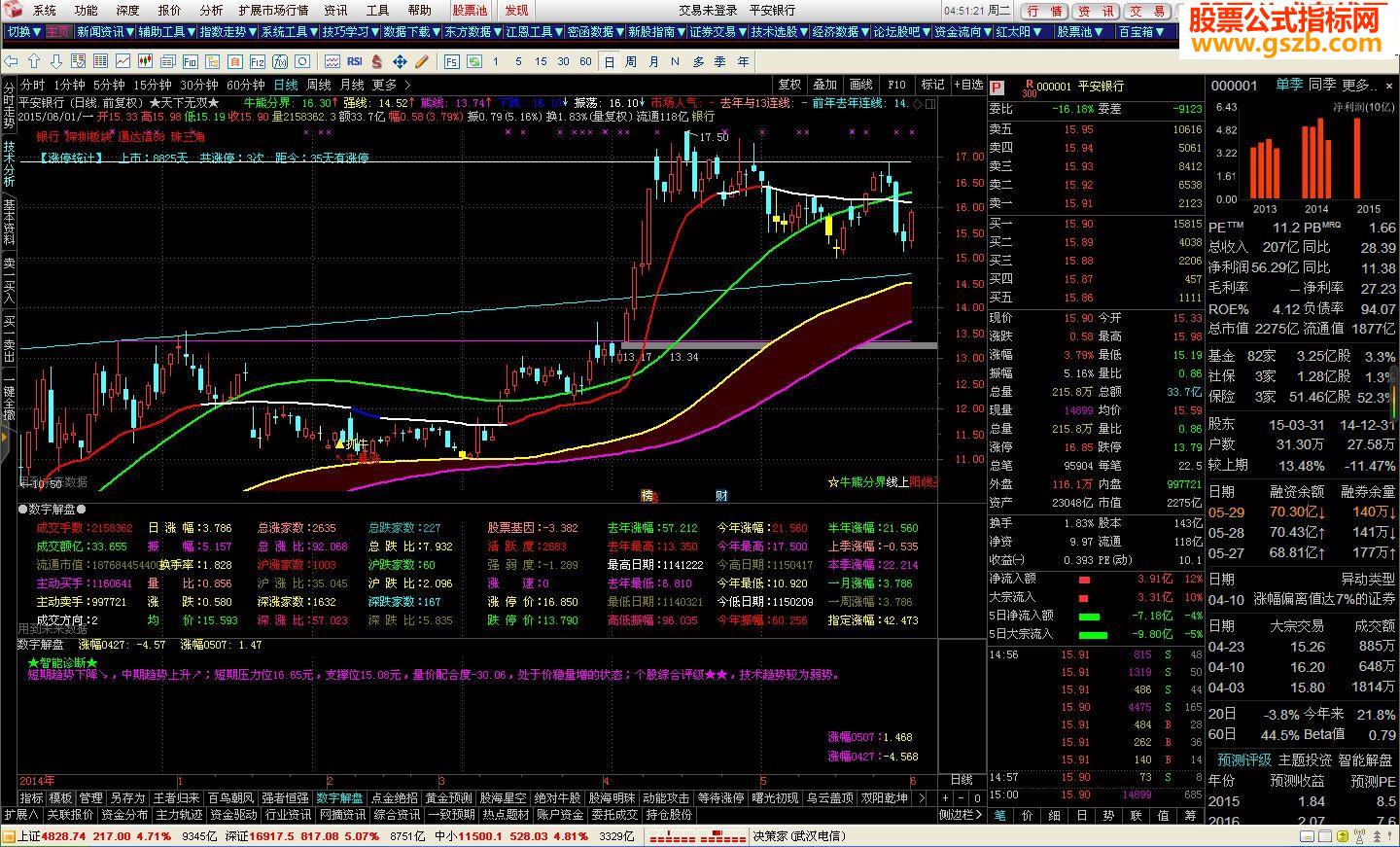Open the 资金流向 dropdown
Screen dimensions: 1400x847
point(963,32)
